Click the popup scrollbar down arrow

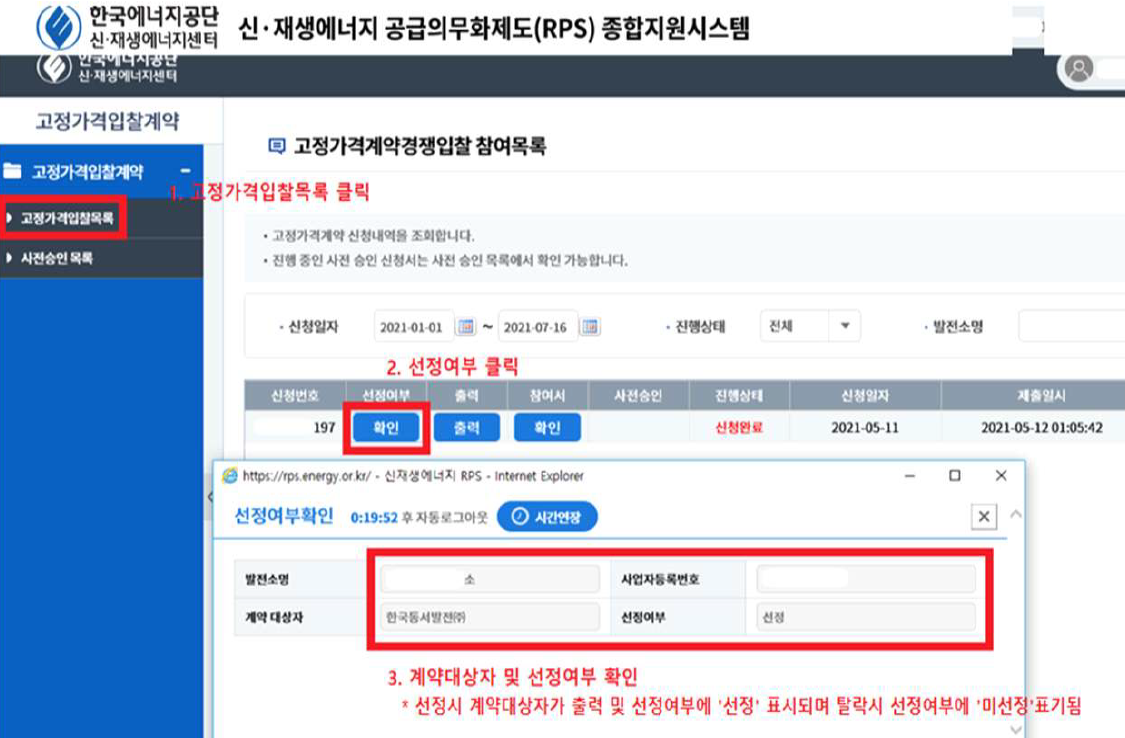(x=1016, y=729)
